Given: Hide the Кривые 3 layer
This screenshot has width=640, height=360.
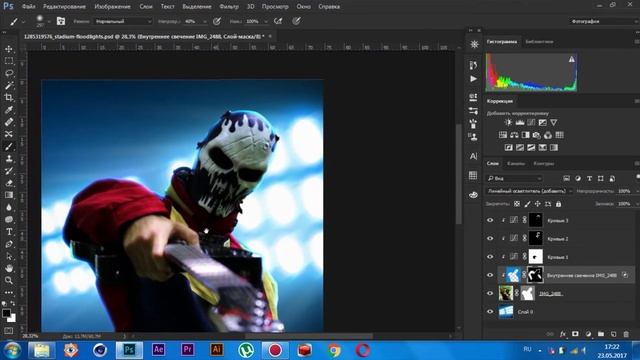Looking at the screenshot, I should click(490, 220).
